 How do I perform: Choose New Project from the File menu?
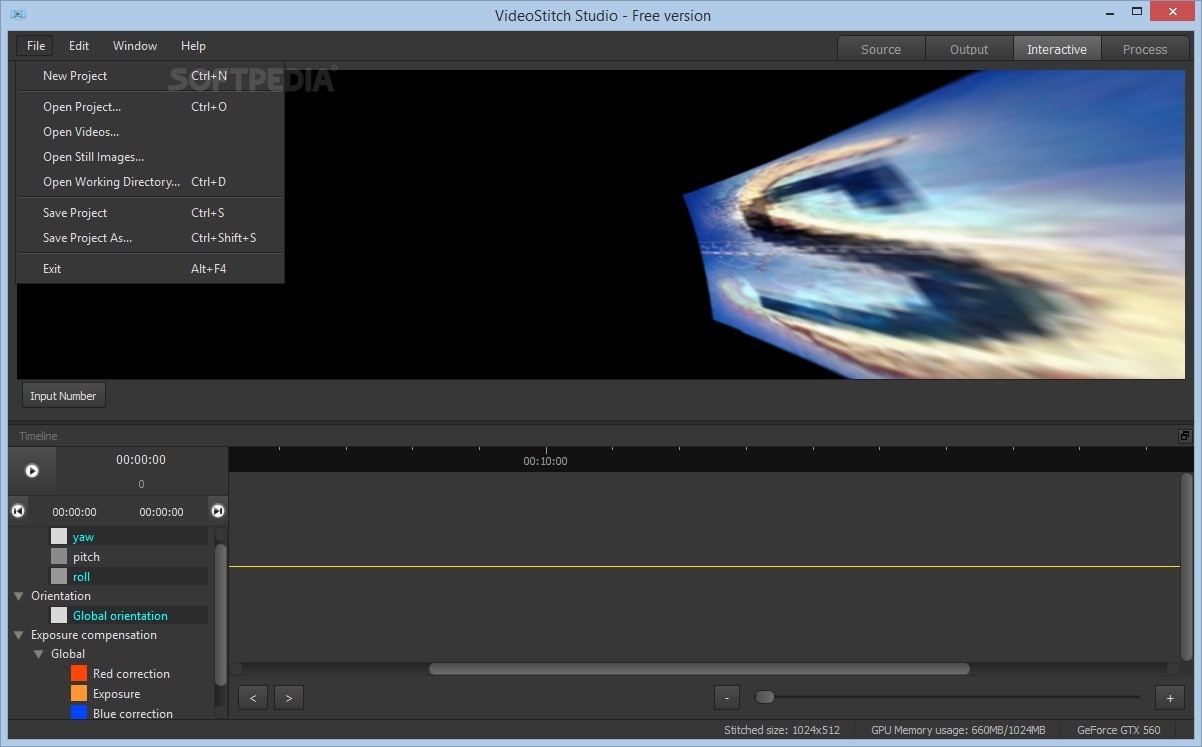[150, 76]
